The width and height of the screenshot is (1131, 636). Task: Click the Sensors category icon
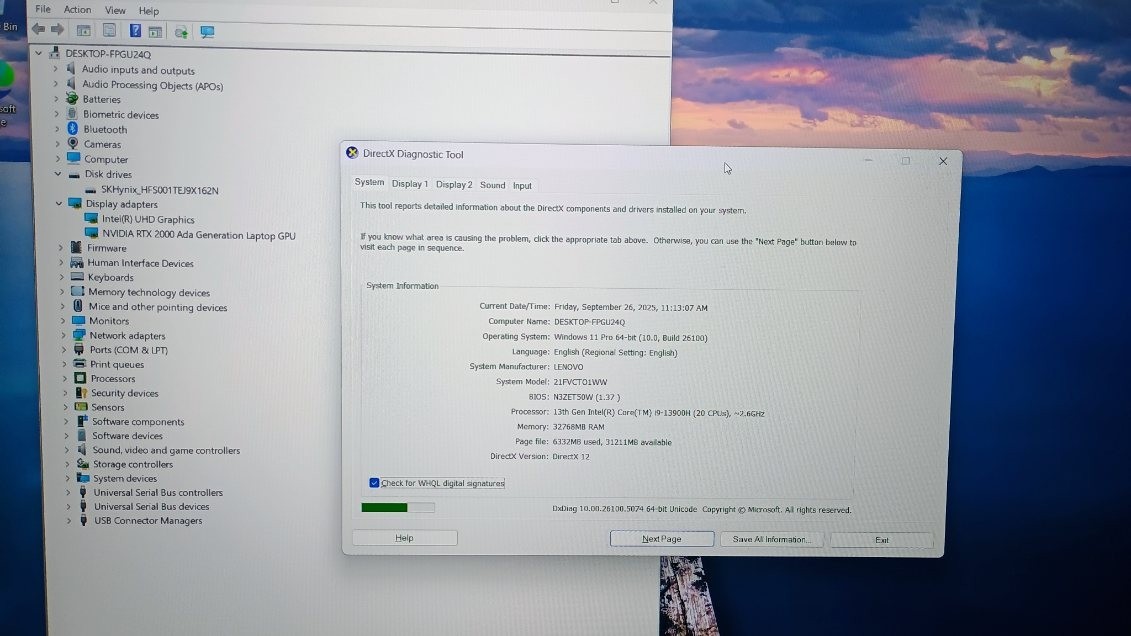coord(81,407)
